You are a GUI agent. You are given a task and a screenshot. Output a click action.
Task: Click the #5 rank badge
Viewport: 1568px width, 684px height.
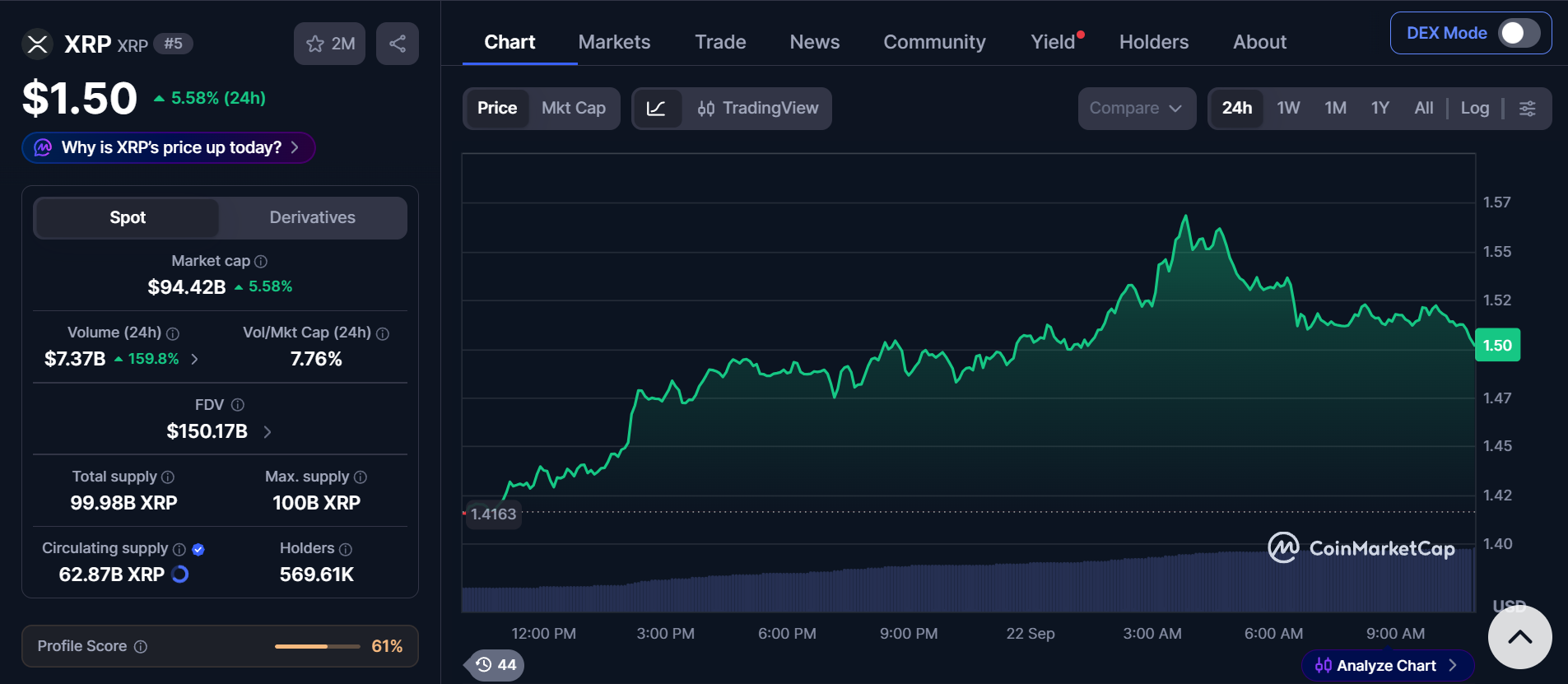point(173,44)
